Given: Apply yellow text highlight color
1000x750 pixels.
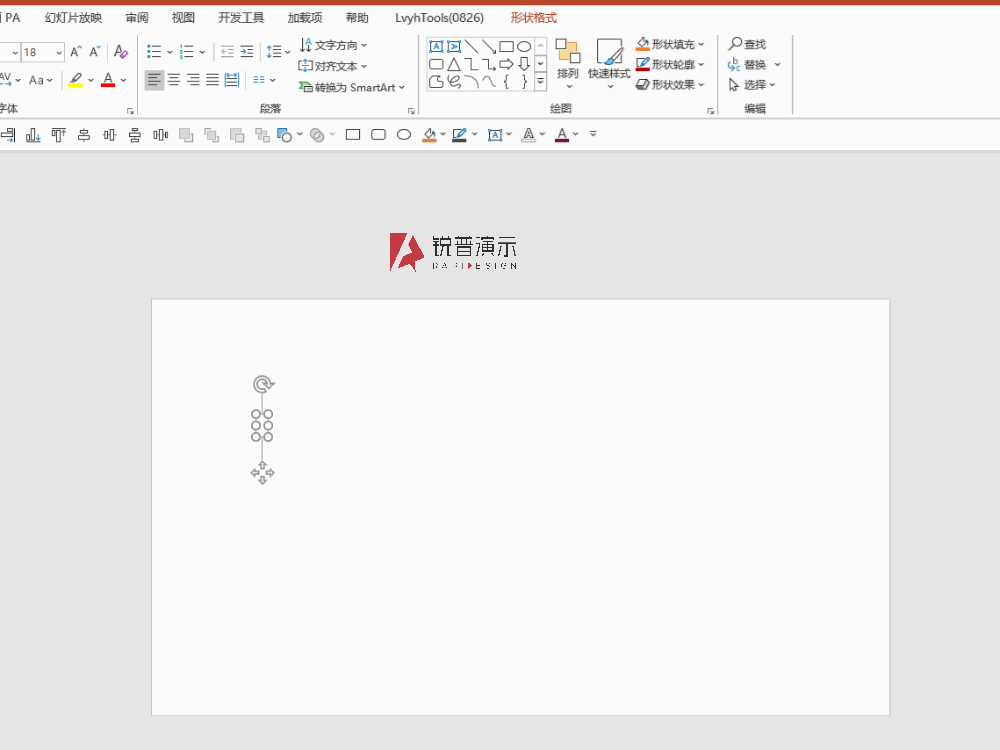Looking at the screenshot, I should click(x=76, y=80).
